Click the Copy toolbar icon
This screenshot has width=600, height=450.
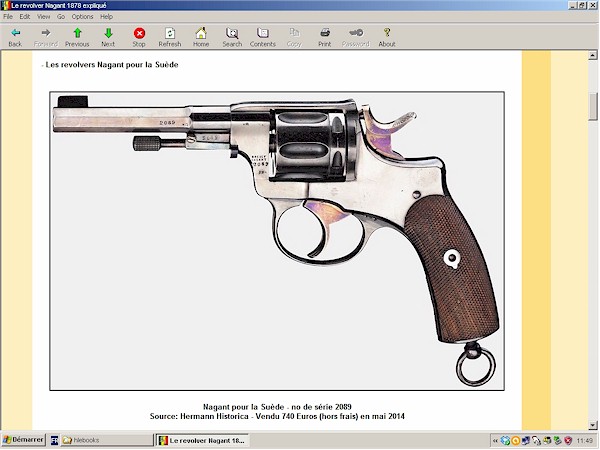(294, 38)
